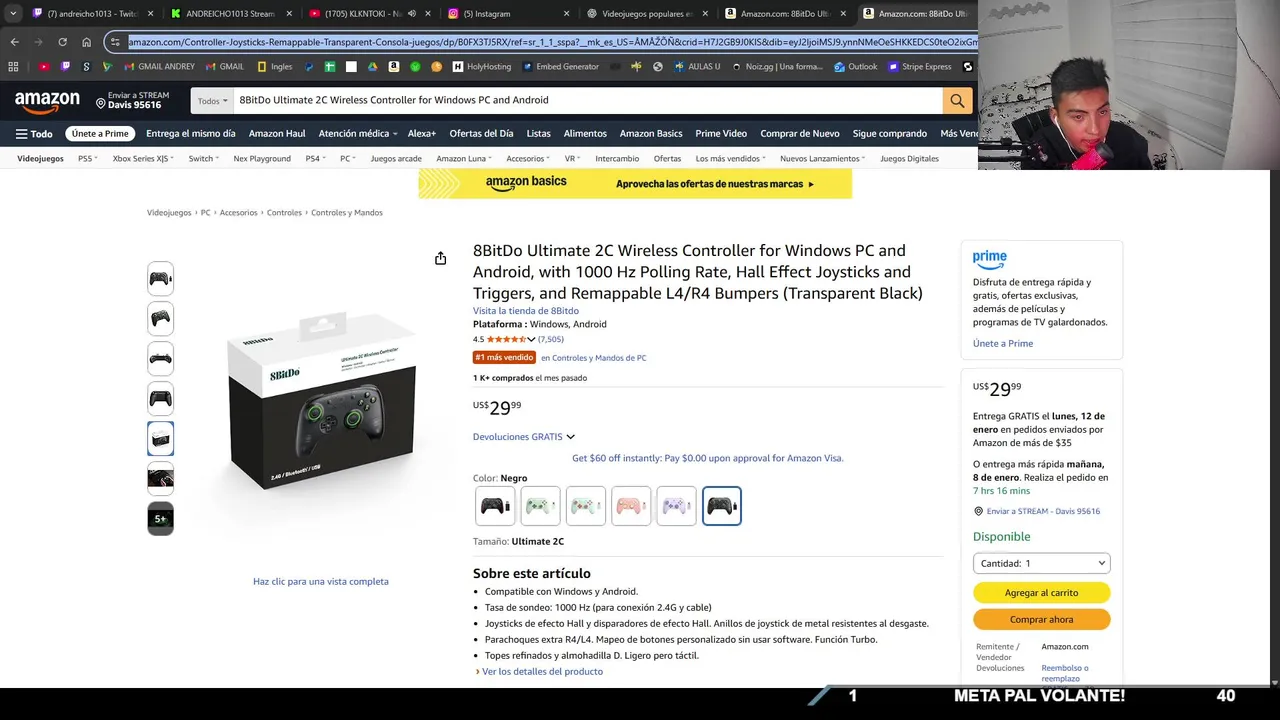This screenshot has width=1280, height=720.
Task: Expand the Xbox Series X|S submenu
Action: [143, 159]
